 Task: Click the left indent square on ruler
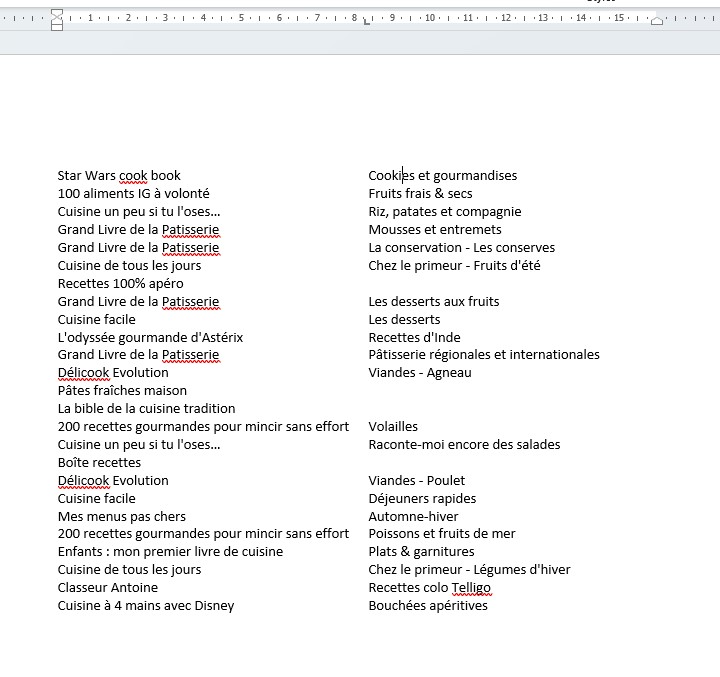coord(57,27)
